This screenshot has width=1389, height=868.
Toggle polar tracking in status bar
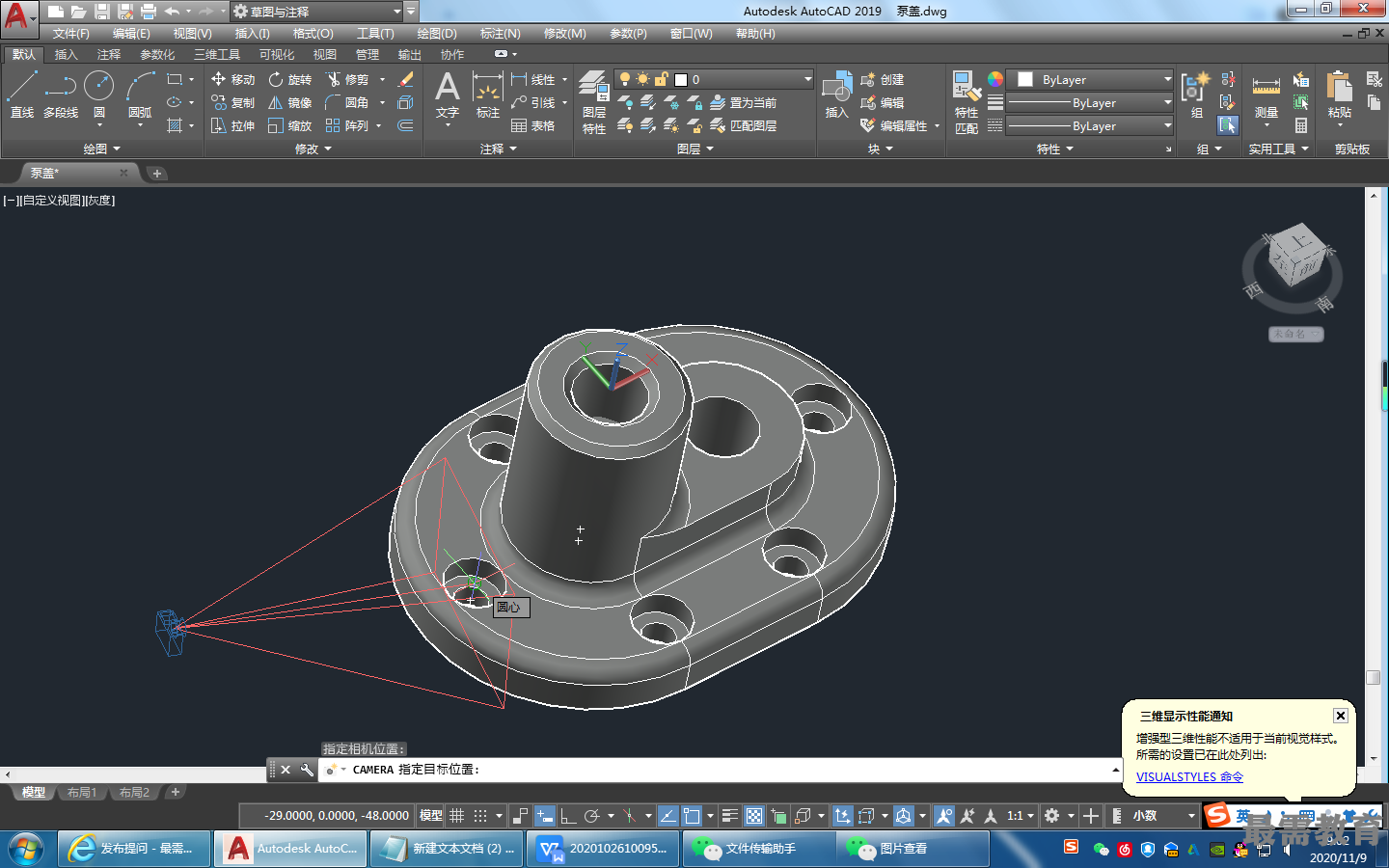tap(592, 816)
